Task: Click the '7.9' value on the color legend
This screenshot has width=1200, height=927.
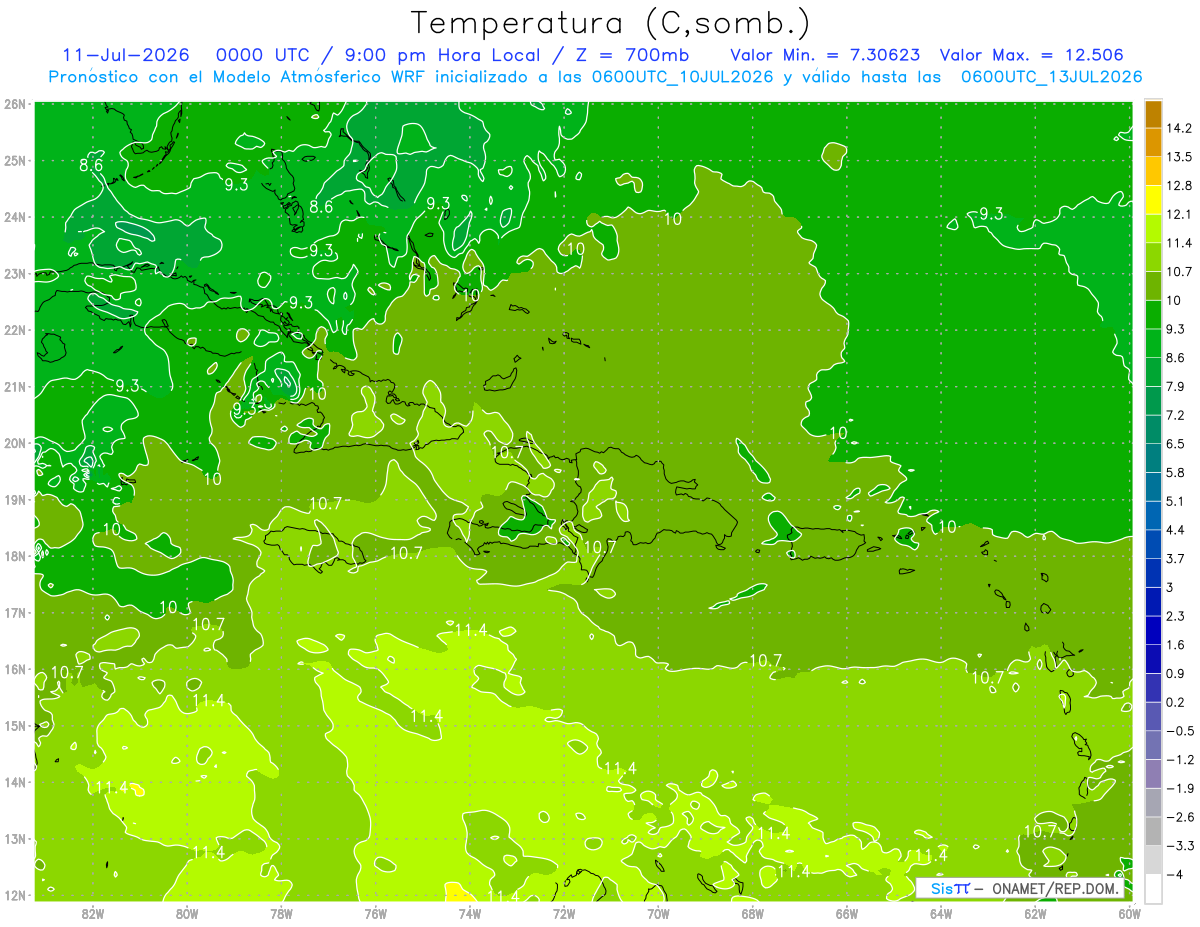Action: (1176, 386)
